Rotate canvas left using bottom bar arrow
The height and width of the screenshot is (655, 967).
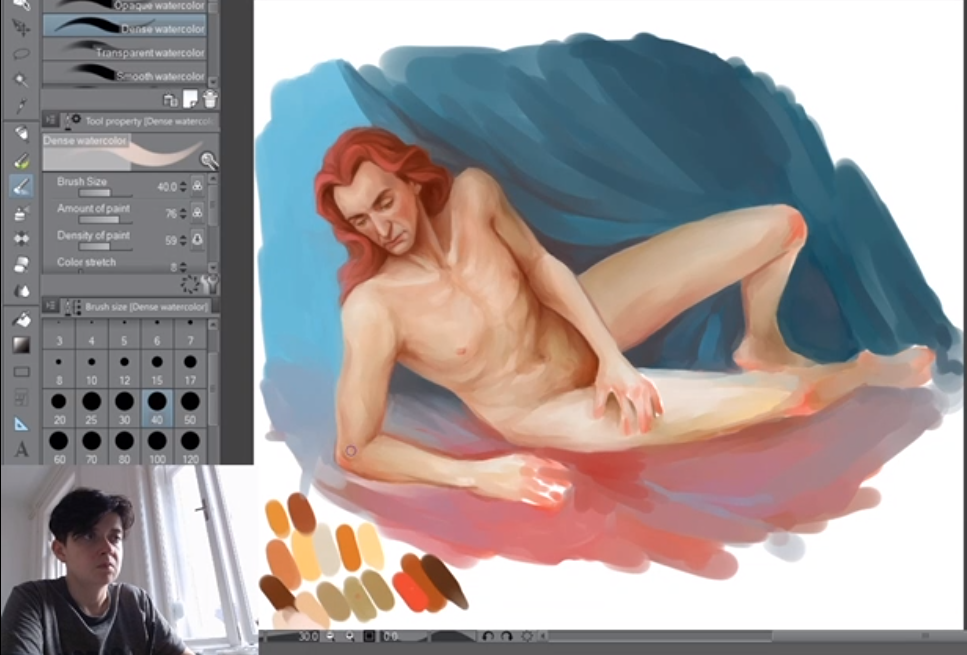488,636
